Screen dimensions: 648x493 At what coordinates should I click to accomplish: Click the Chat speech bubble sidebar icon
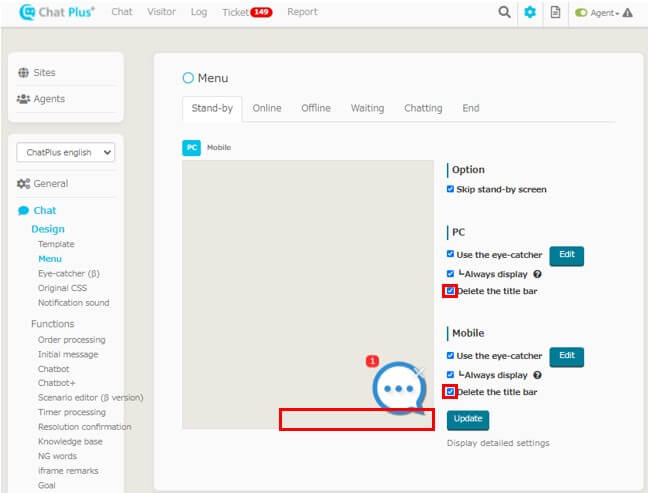(24, 211)
